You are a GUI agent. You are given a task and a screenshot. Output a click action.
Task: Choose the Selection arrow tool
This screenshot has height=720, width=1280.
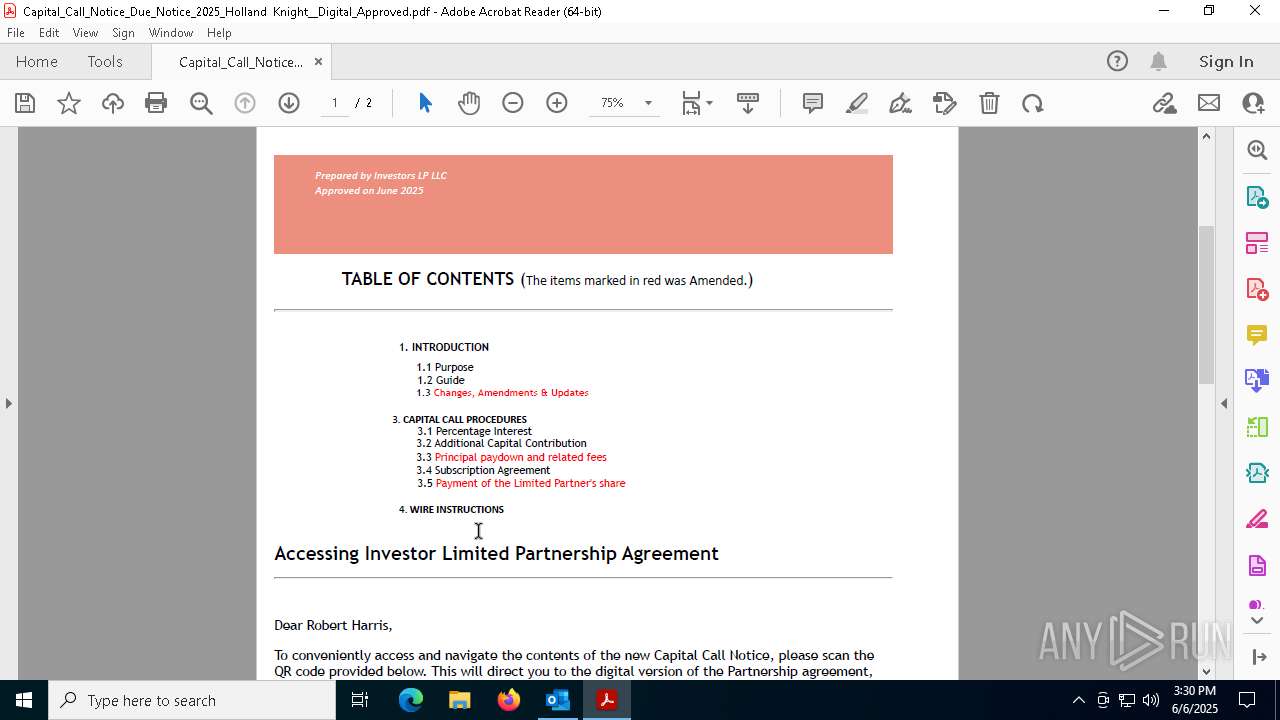(425, 103)
